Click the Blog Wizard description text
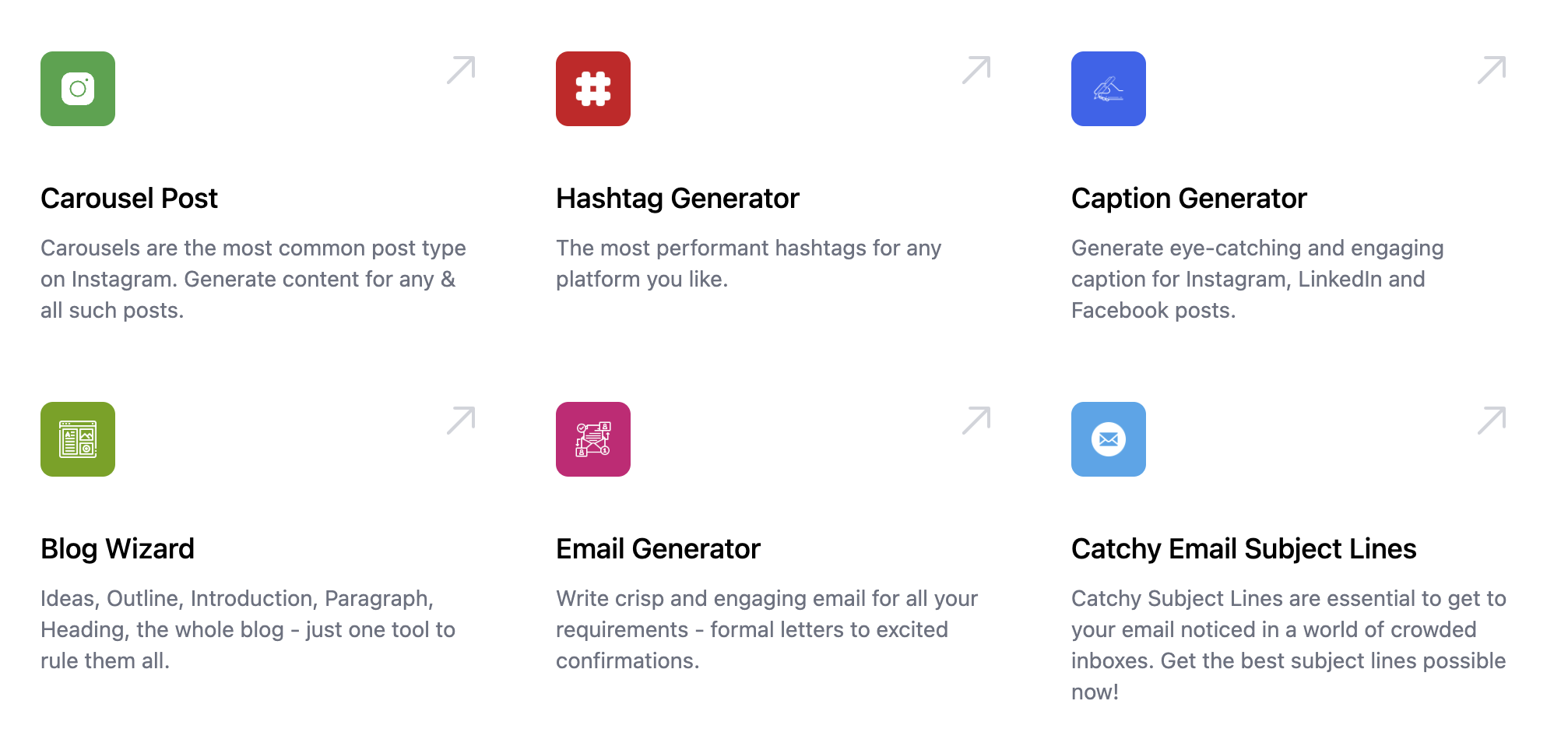The height and width of the screenshot is (729, 1568). pyautogui.click(x=248, y=629)
